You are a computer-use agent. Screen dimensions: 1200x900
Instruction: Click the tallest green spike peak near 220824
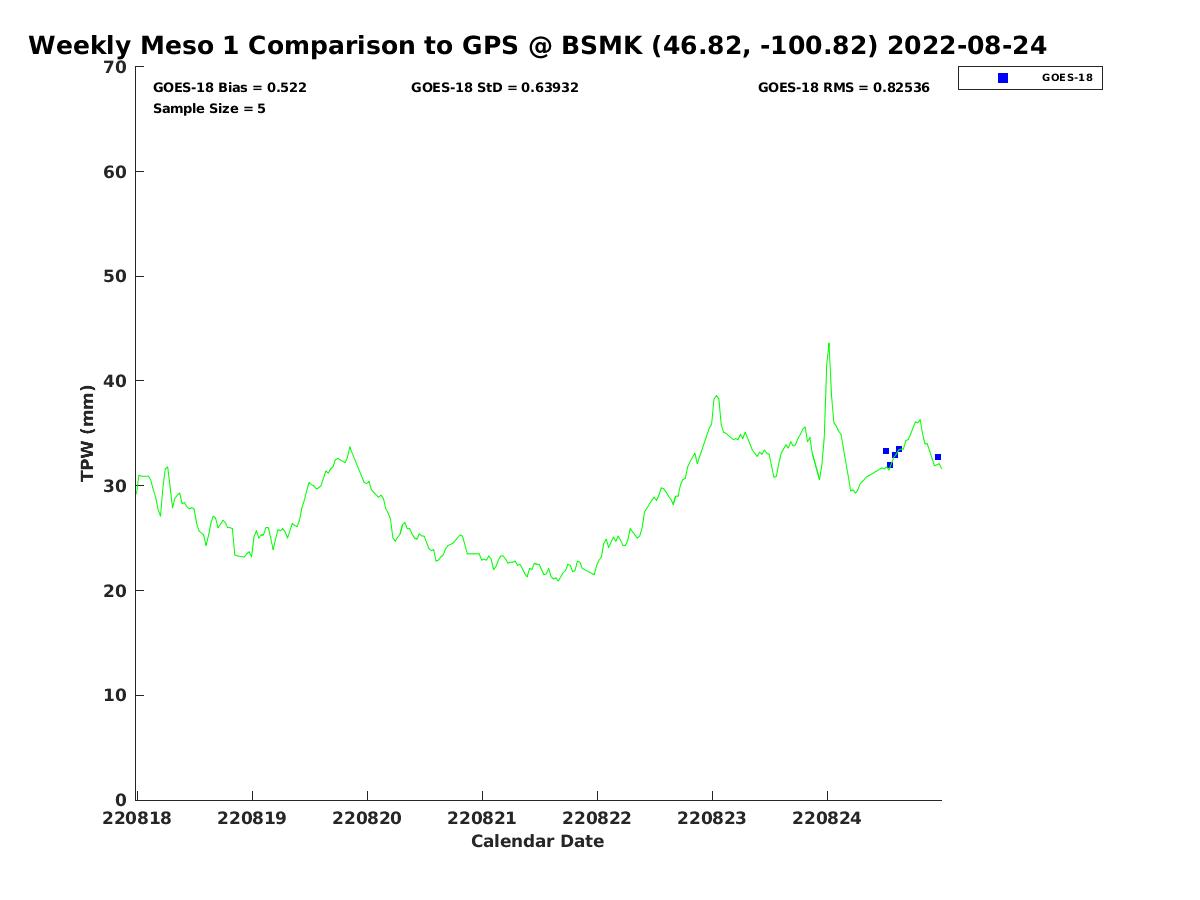click(x=828, y=345)
